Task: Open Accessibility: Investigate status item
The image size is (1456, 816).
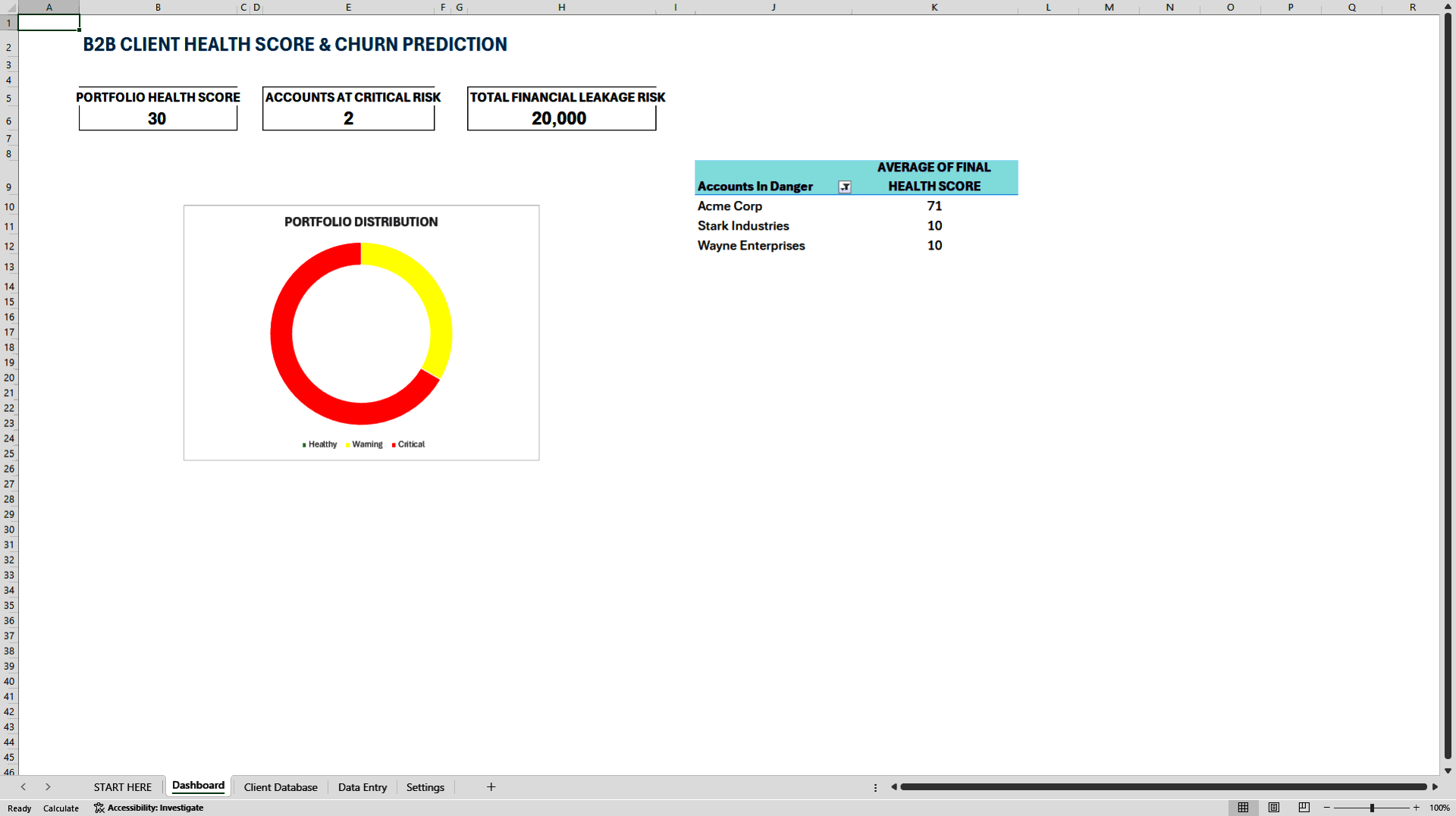Action: point(149,808)
